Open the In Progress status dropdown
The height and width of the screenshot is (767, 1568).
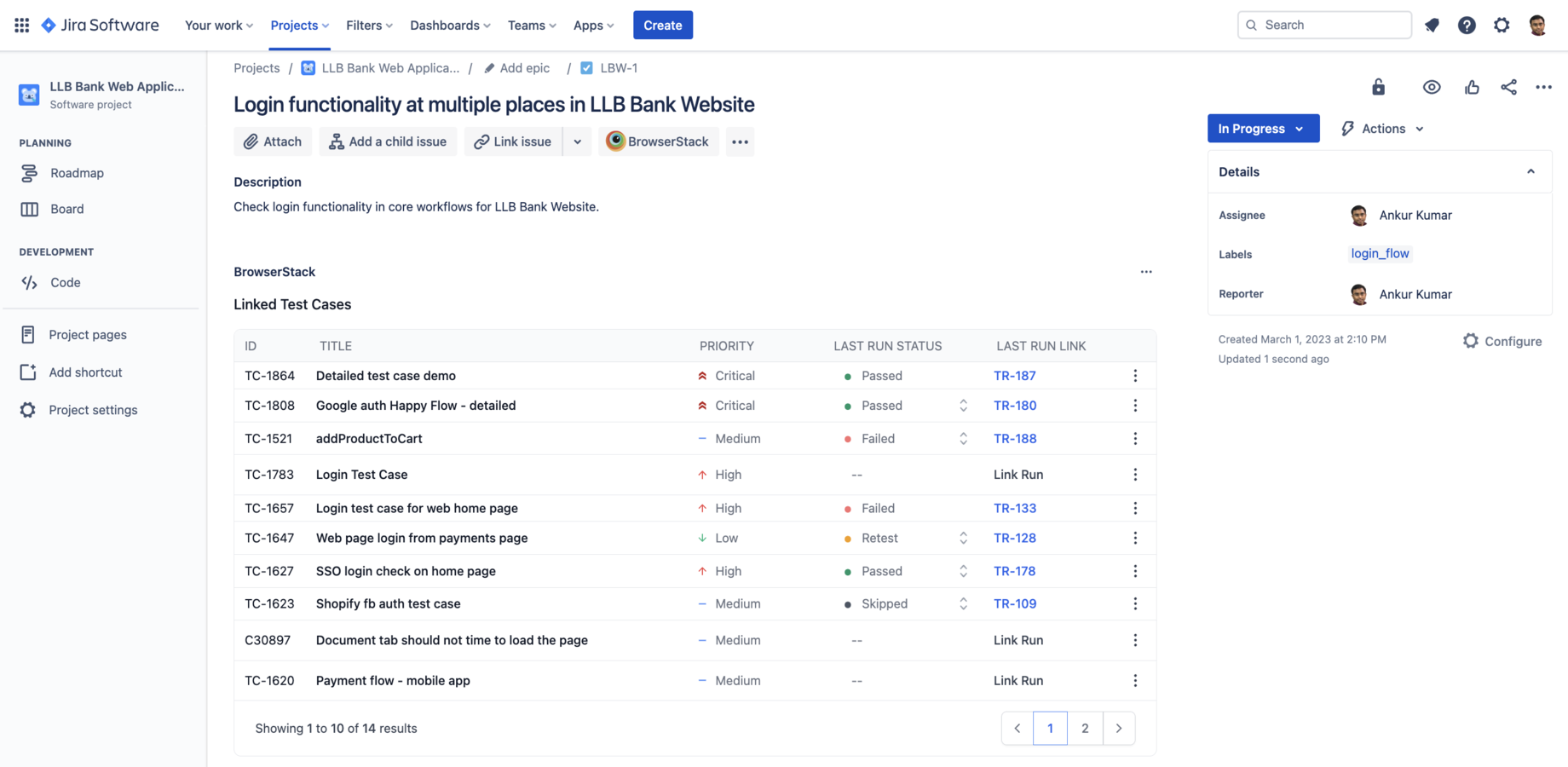point(1263,129)
